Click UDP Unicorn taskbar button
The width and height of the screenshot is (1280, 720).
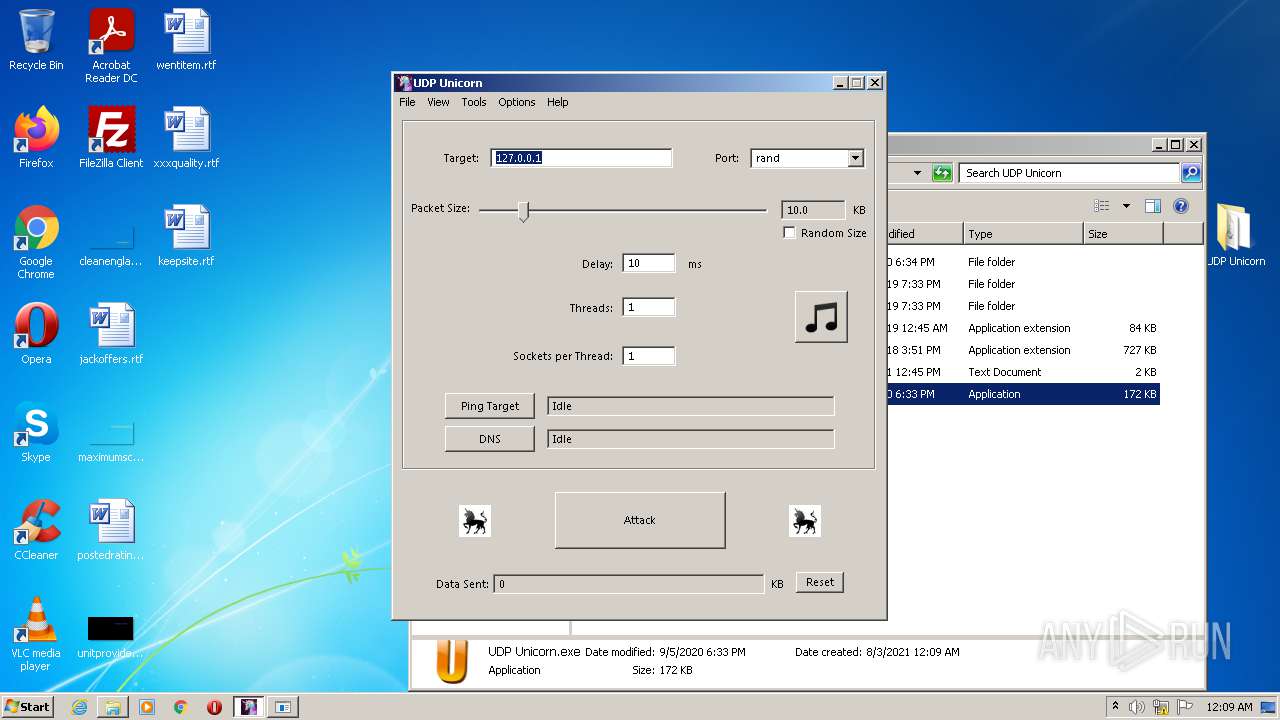[249, 707]
